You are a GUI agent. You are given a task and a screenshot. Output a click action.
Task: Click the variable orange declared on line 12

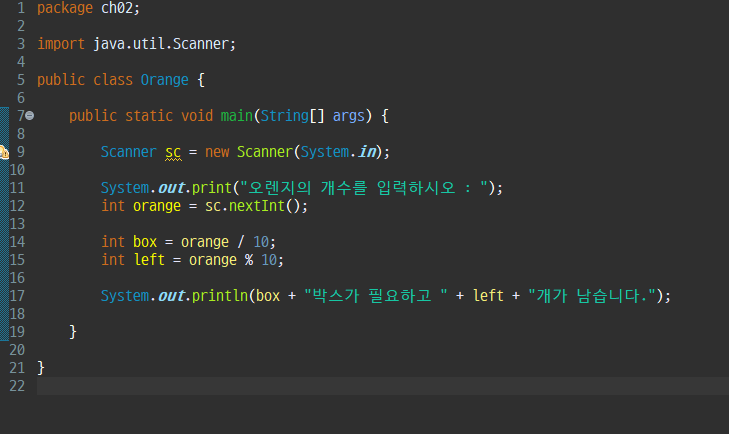coord(157,206)
